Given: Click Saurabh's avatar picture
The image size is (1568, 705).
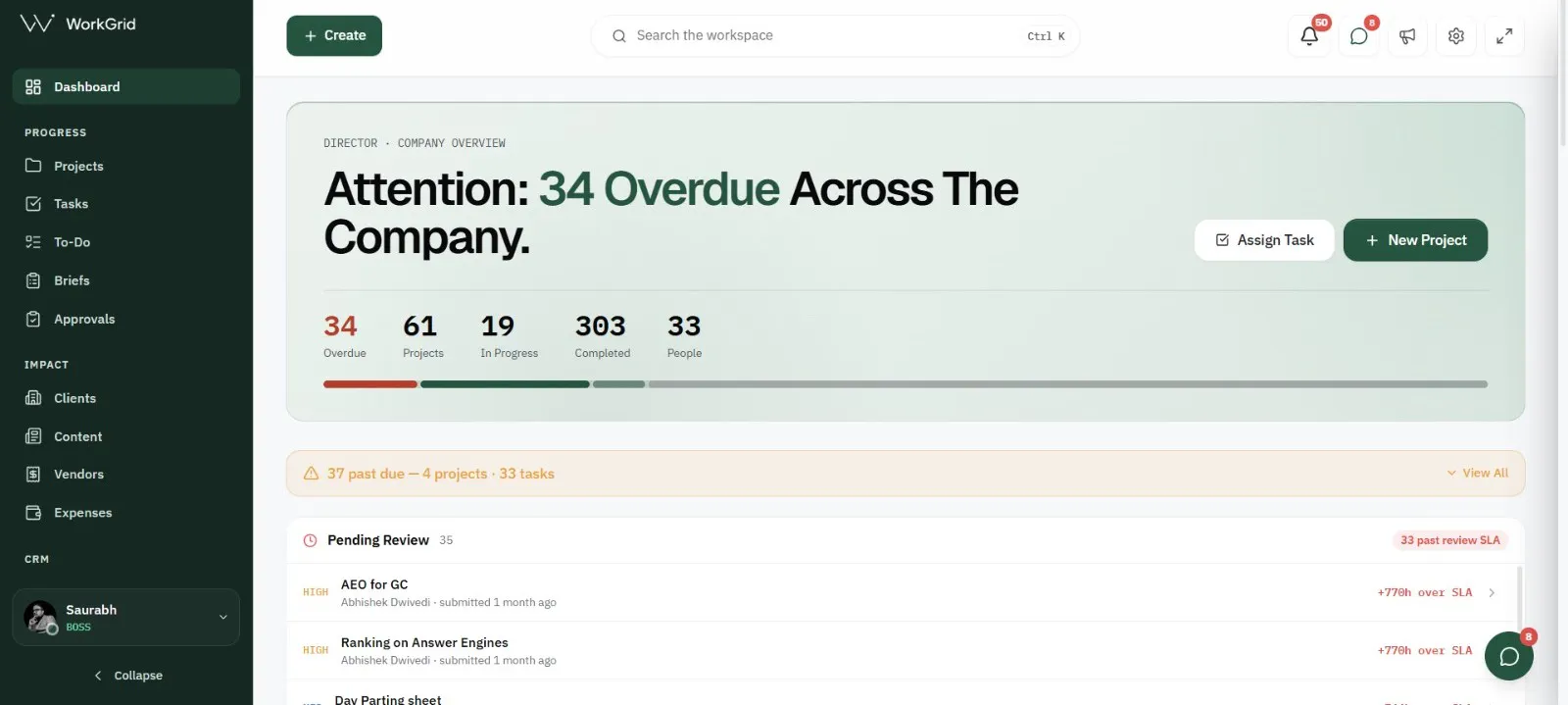Looking at the screenshot, I should [40, 618].
